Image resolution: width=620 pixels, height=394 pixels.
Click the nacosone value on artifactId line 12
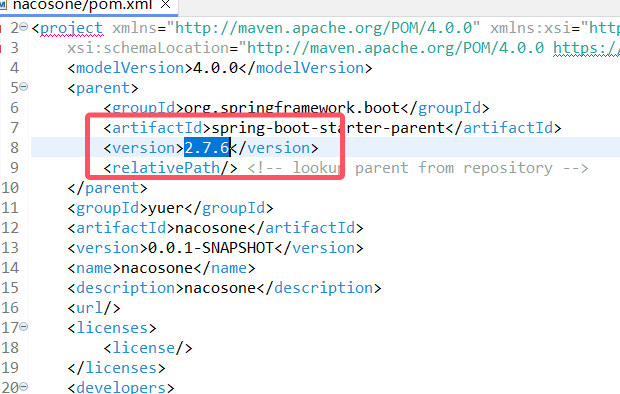click(211, 228)
